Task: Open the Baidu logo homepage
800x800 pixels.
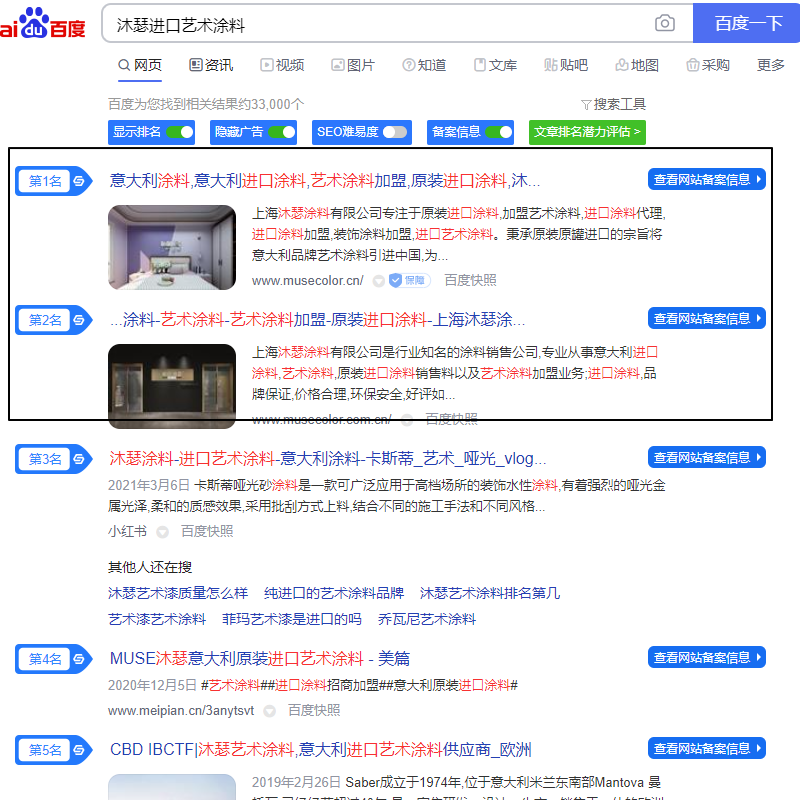Action: coord(43,23)
